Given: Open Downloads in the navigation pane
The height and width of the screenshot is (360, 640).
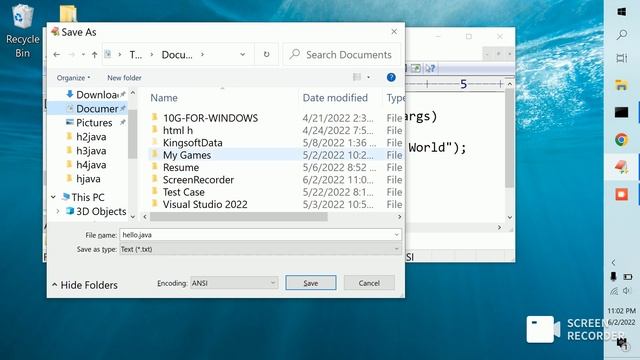Looking at the screenshot, I should pos(97,95).
